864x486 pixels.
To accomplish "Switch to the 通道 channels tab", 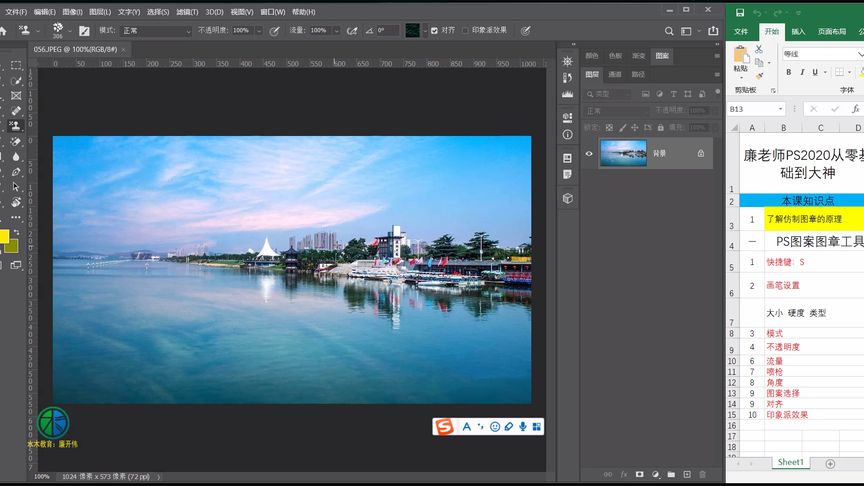I will (615, 74).
